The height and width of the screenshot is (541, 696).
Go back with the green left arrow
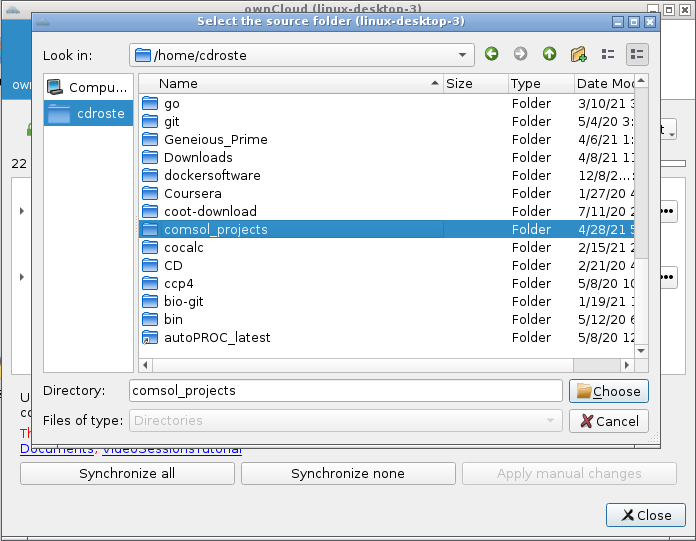point(491,54)
